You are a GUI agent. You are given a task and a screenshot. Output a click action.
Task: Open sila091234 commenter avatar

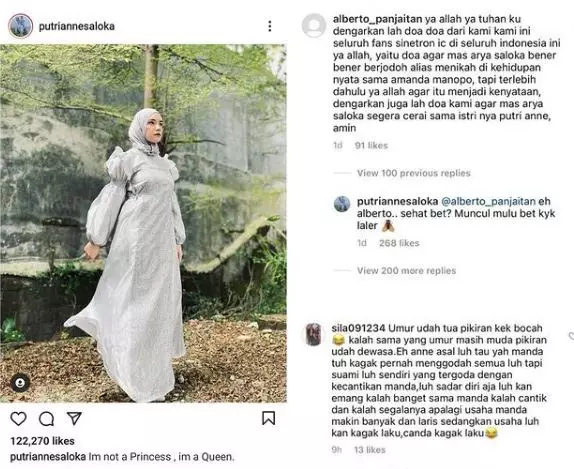(313, 334)
